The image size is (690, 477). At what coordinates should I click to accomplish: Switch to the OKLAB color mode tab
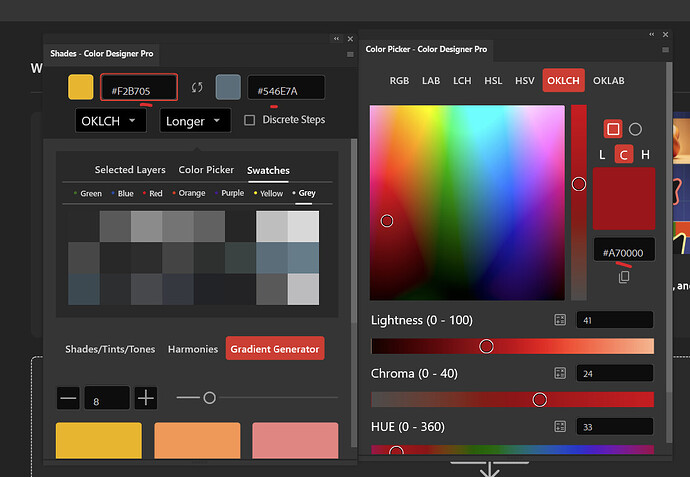point(609,81)
